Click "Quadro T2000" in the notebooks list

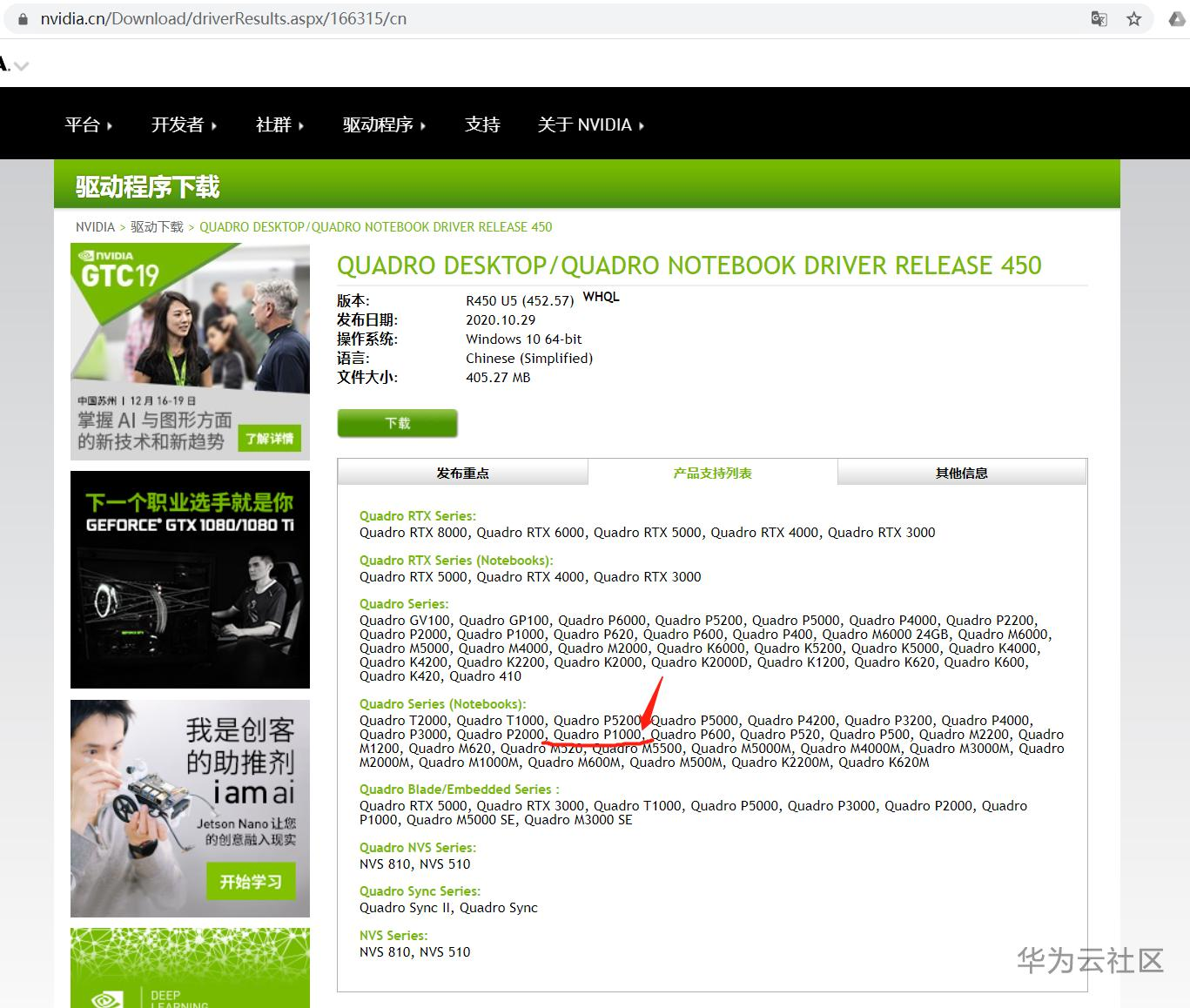tap(404, 721)
